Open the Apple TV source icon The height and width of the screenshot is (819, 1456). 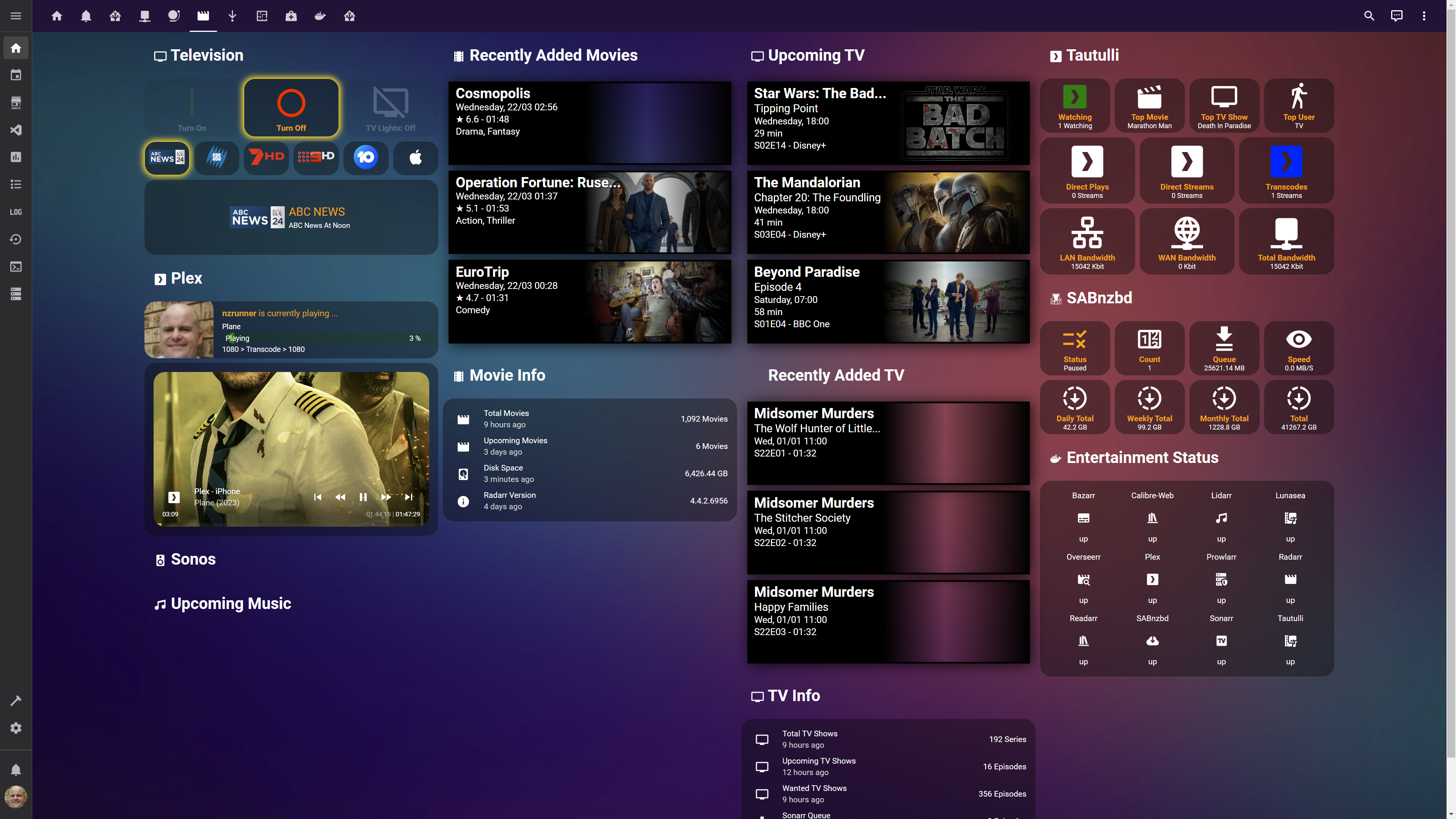pos(416,157)
